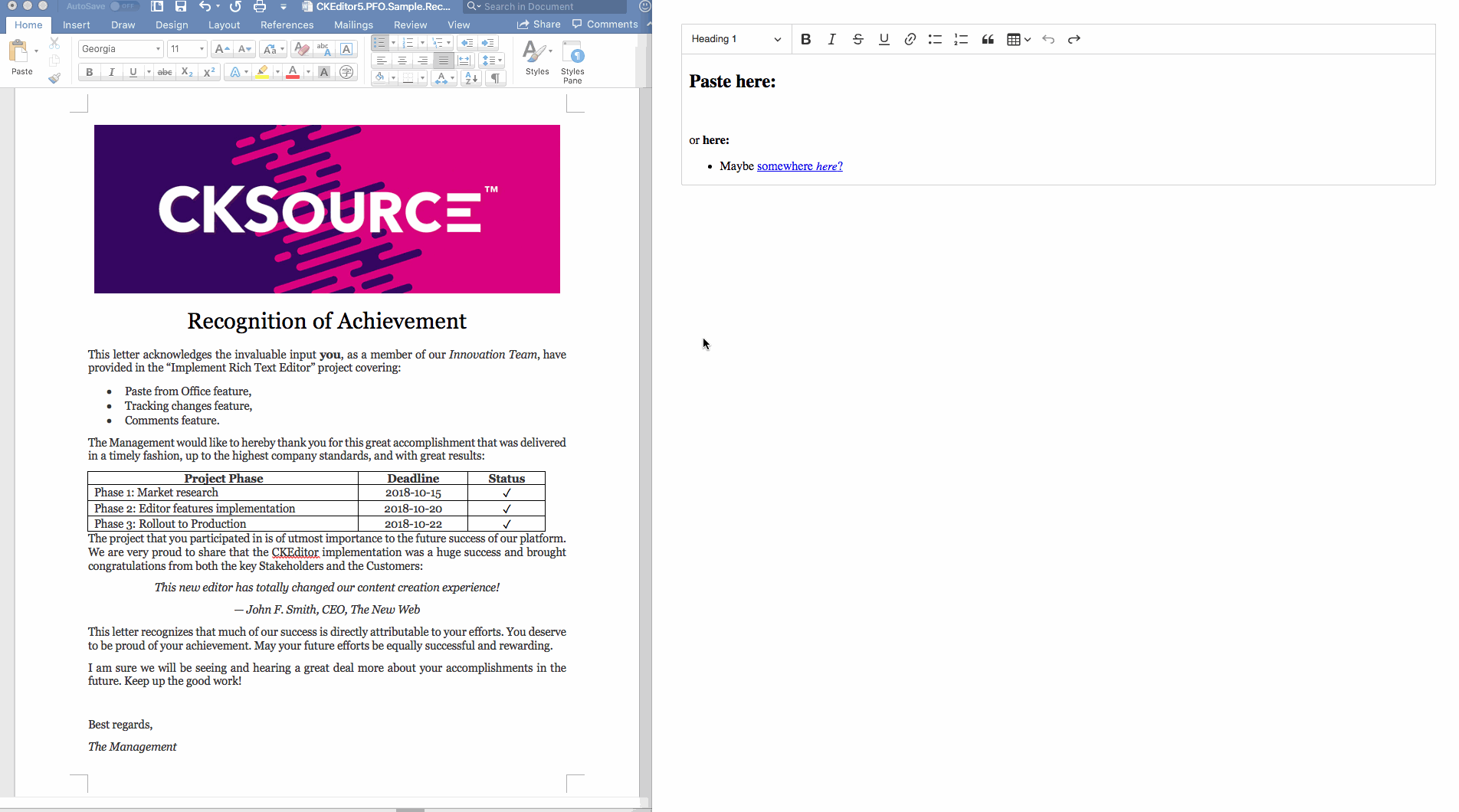Click the Home tab in Word
Image resolution: width=1459 pixels, height=812 pixels.
[x=28, y=25]
